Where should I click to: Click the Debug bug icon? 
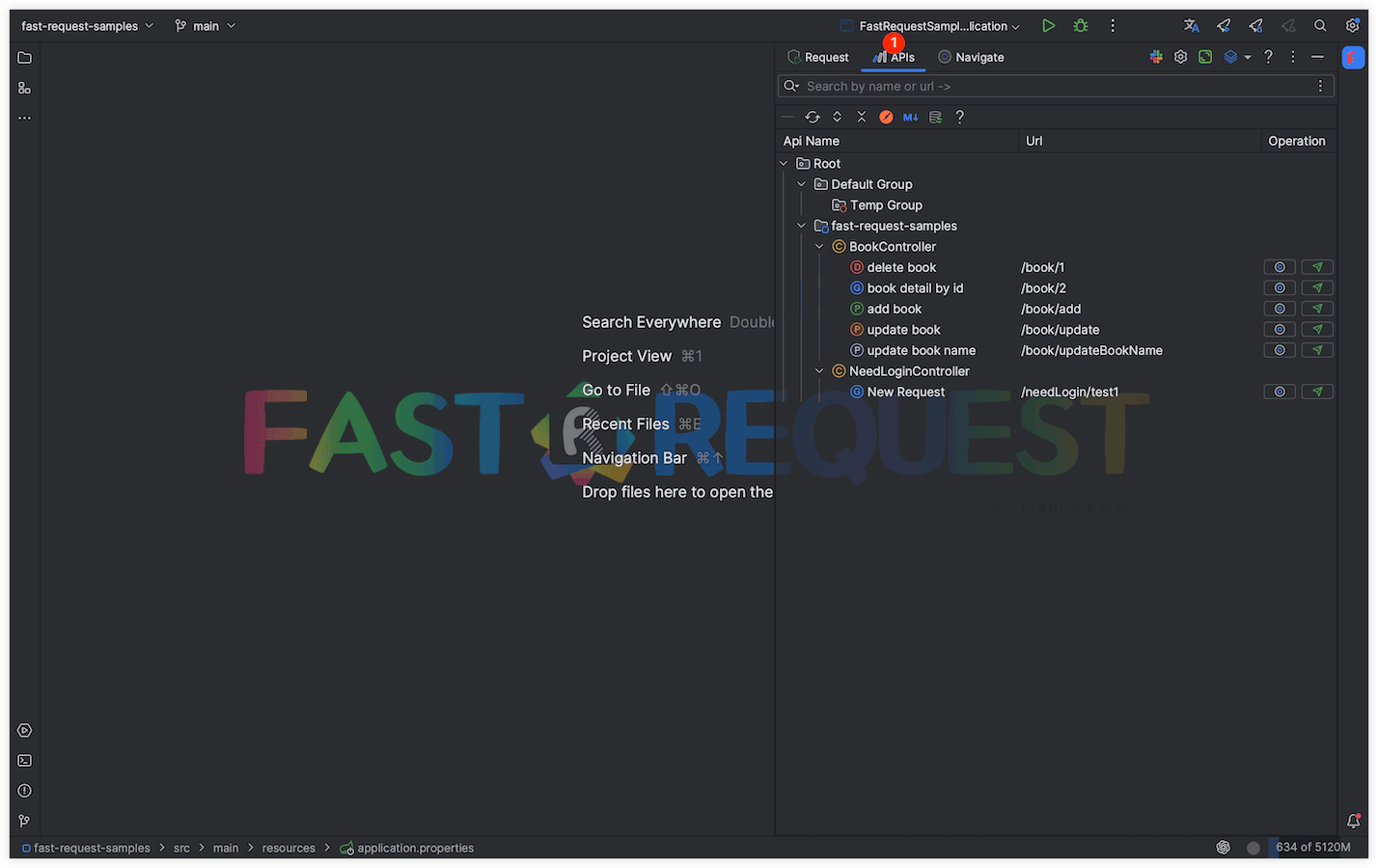pyautogui.click(x=1081, y=26)
